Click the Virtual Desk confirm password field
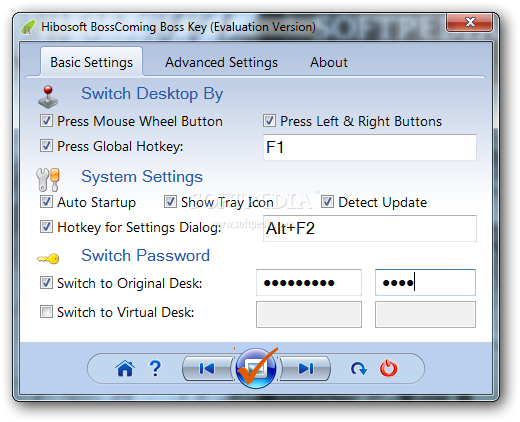520x422 pixels. pos(425,314)
